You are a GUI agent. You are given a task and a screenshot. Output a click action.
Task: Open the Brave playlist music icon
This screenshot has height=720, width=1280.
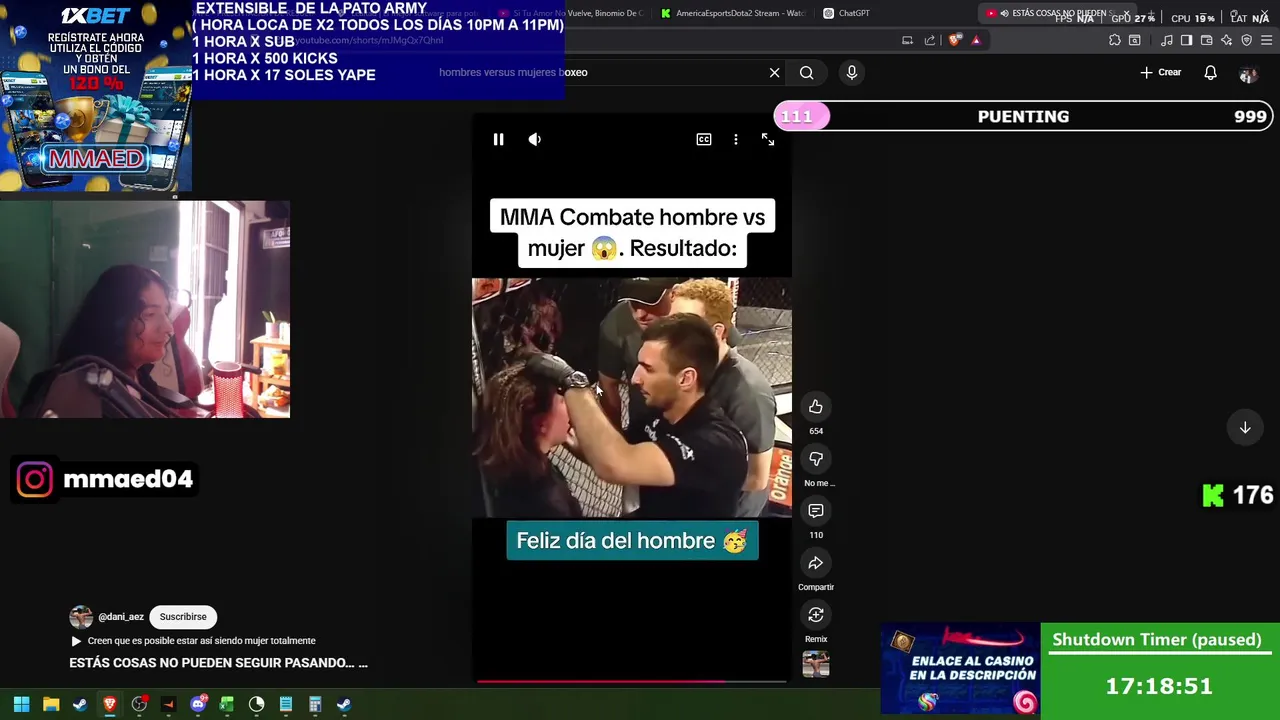(1167, 41)
